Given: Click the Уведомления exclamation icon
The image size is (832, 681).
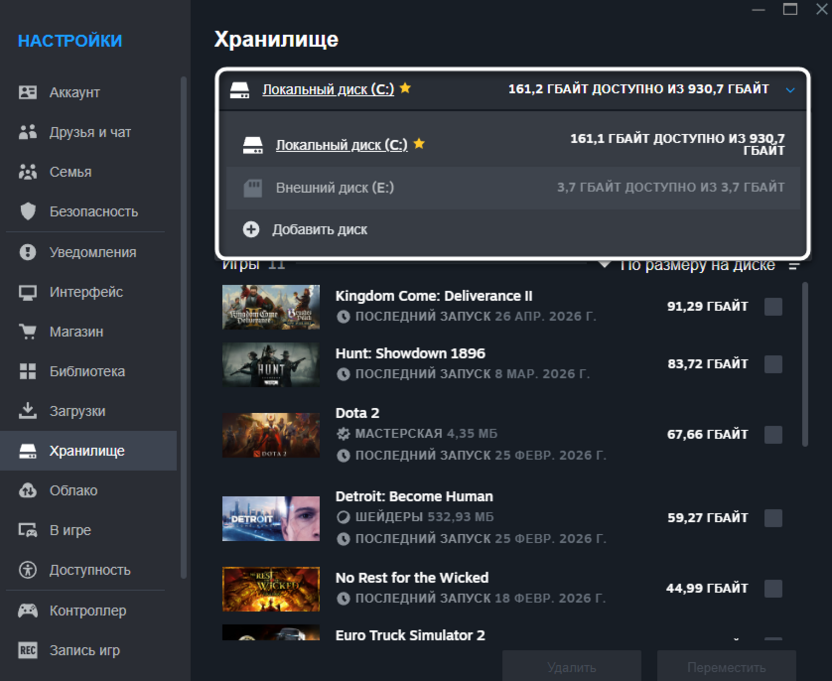Looking at the screenshot, I should 28,252.
